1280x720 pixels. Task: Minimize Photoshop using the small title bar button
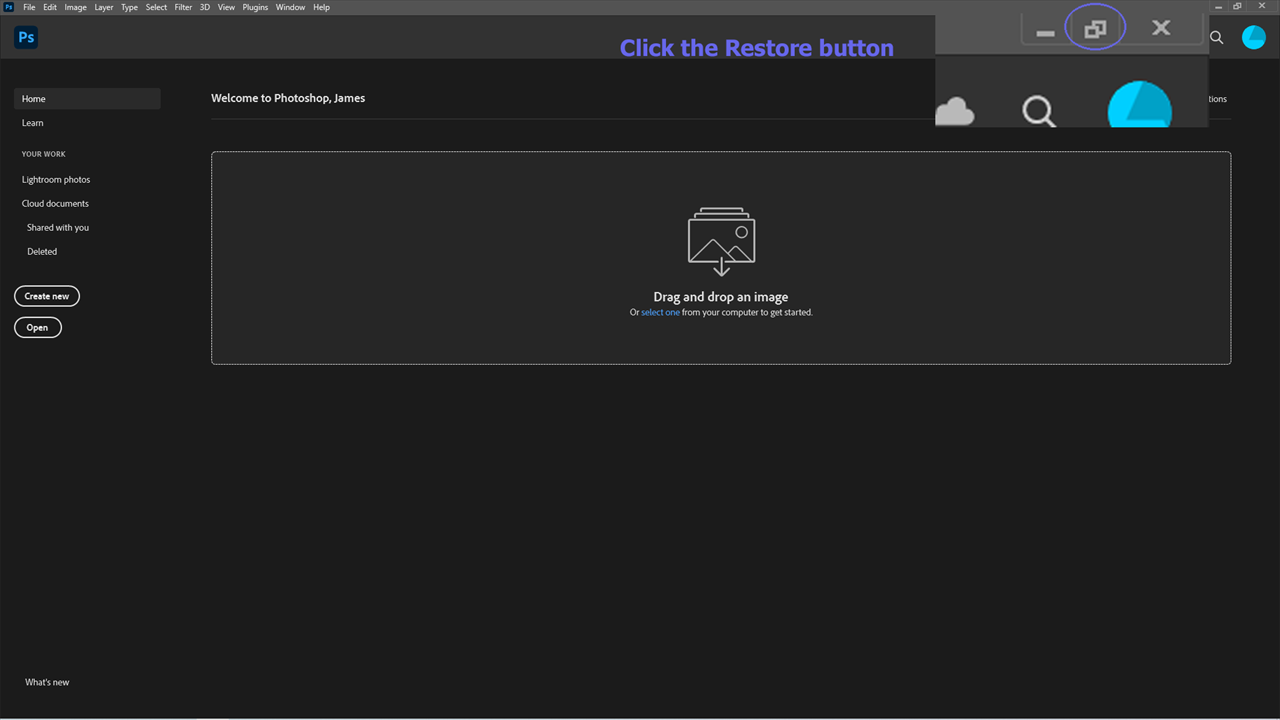click(1220, 7)
